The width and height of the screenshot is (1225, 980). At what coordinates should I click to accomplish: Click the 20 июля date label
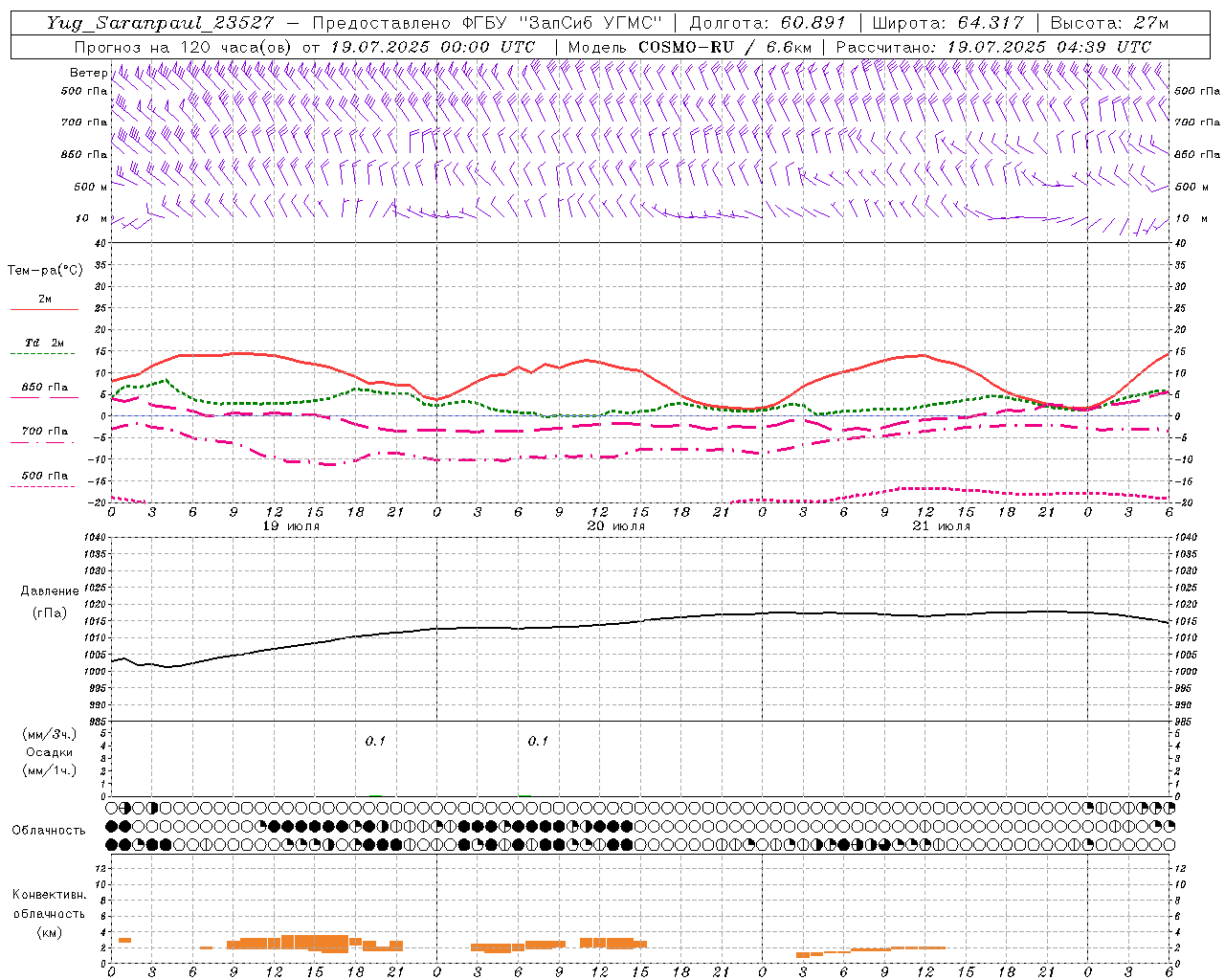[616, 526]
